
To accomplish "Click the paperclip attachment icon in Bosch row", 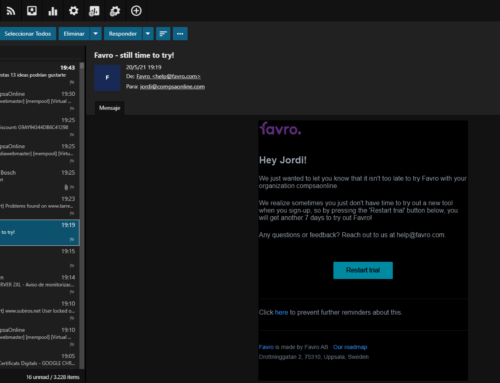I will 66,187.
